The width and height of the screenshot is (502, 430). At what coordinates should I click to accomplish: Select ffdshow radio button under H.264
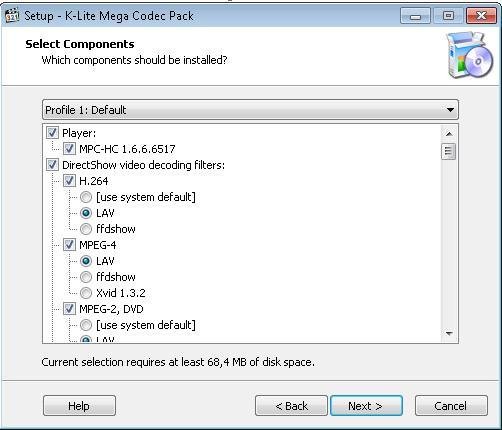click(86, 229)
